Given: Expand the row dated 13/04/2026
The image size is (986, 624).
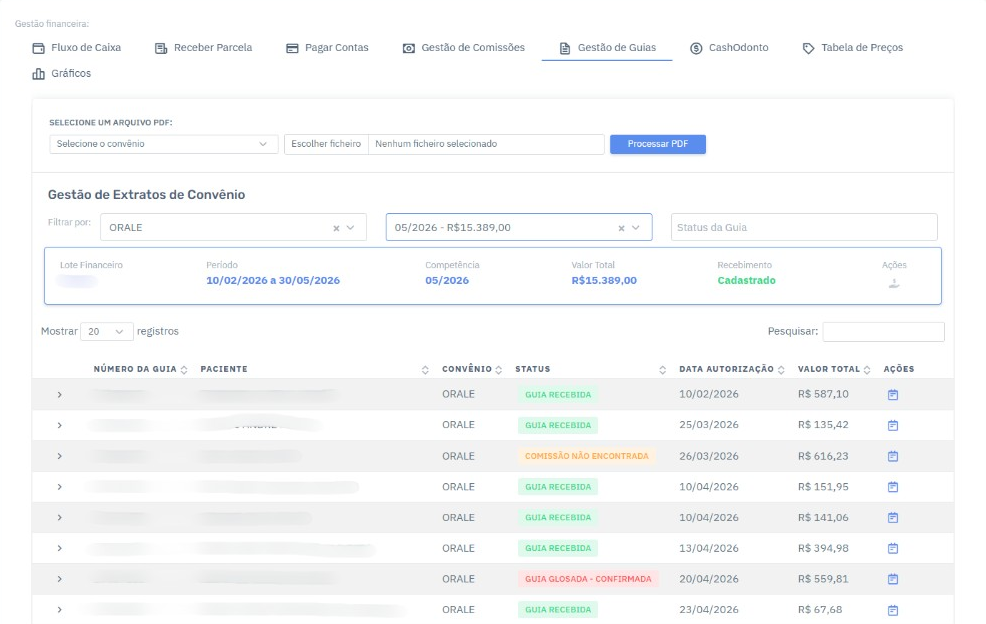Looking at the screenshot, I should [60, 549].
